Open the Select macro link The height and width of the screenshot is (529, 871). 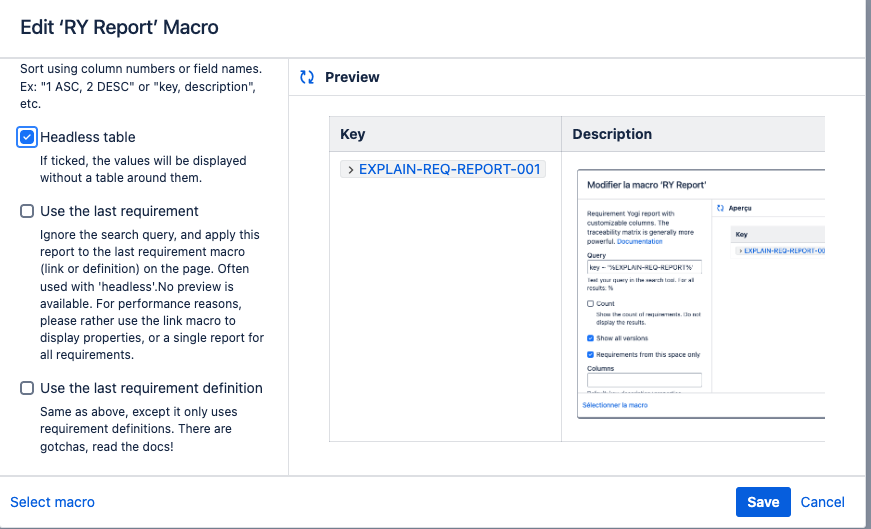[x=52, y=502]
